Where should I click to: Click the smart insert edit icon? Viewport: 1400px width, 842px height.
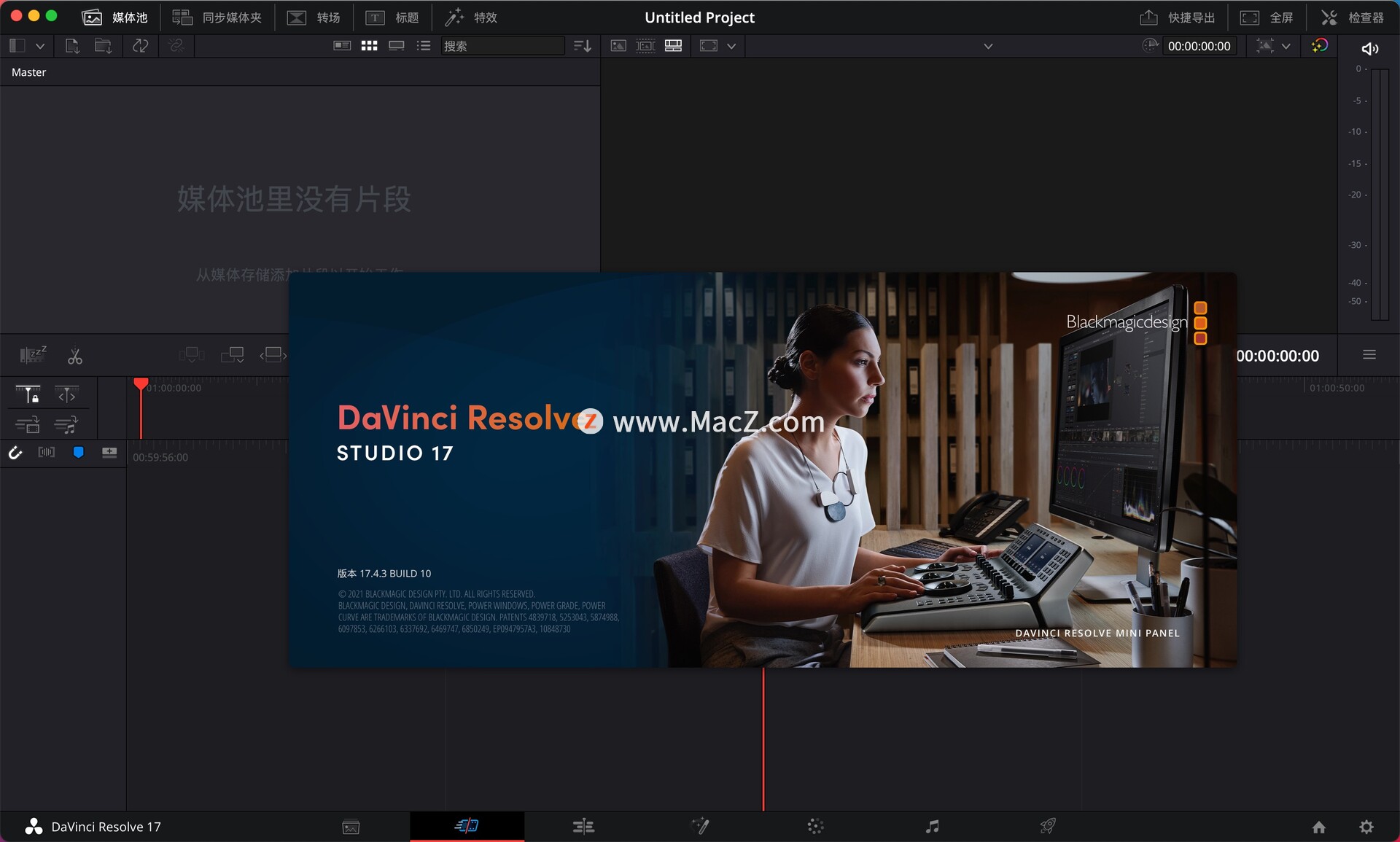(x=192, y=355)
